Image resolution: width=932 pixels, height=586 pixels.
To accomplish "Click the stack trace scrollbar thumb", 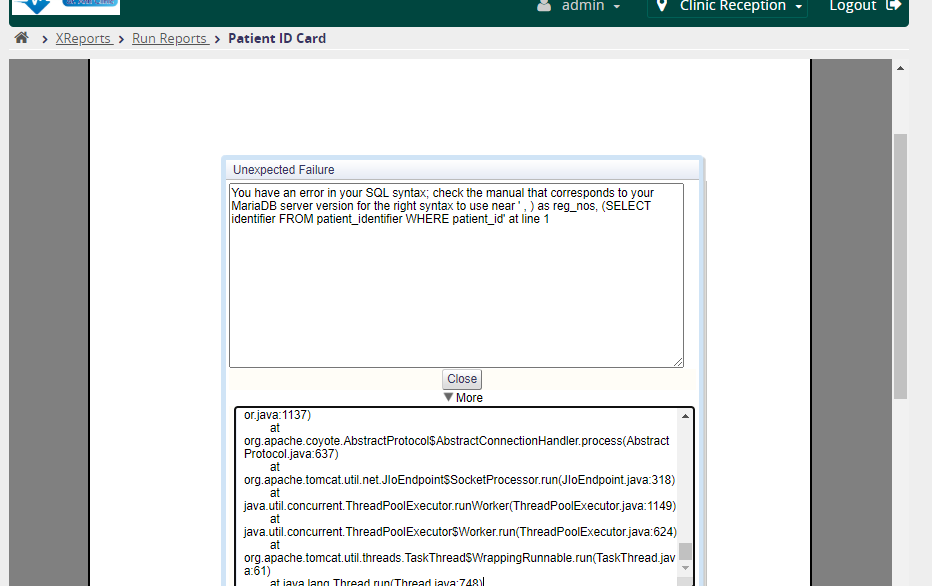I will (x=686, y=551).
